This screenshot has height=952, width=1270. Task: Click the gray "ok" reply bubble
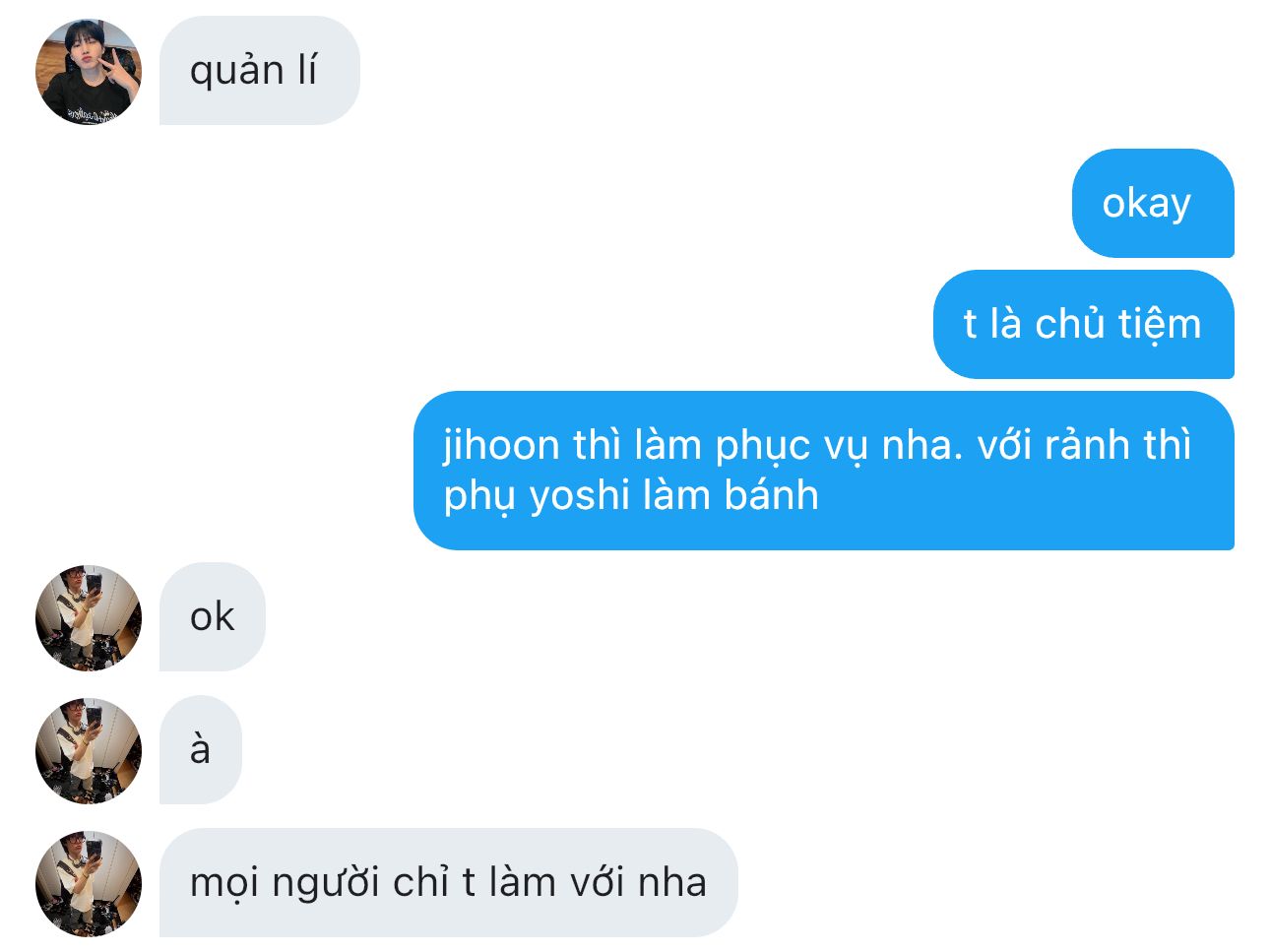213,617
